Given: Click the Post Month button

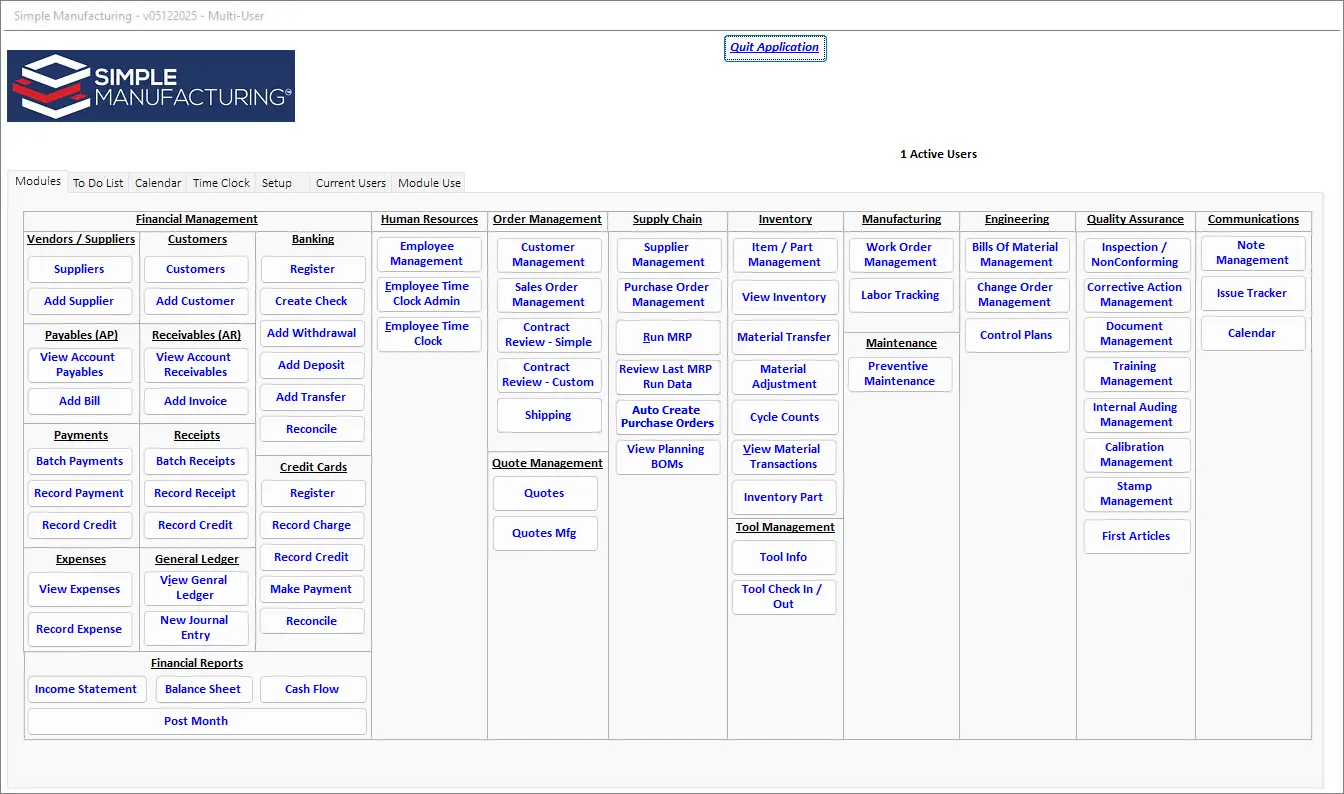Looking at the screenshot, I should point(196,721).
